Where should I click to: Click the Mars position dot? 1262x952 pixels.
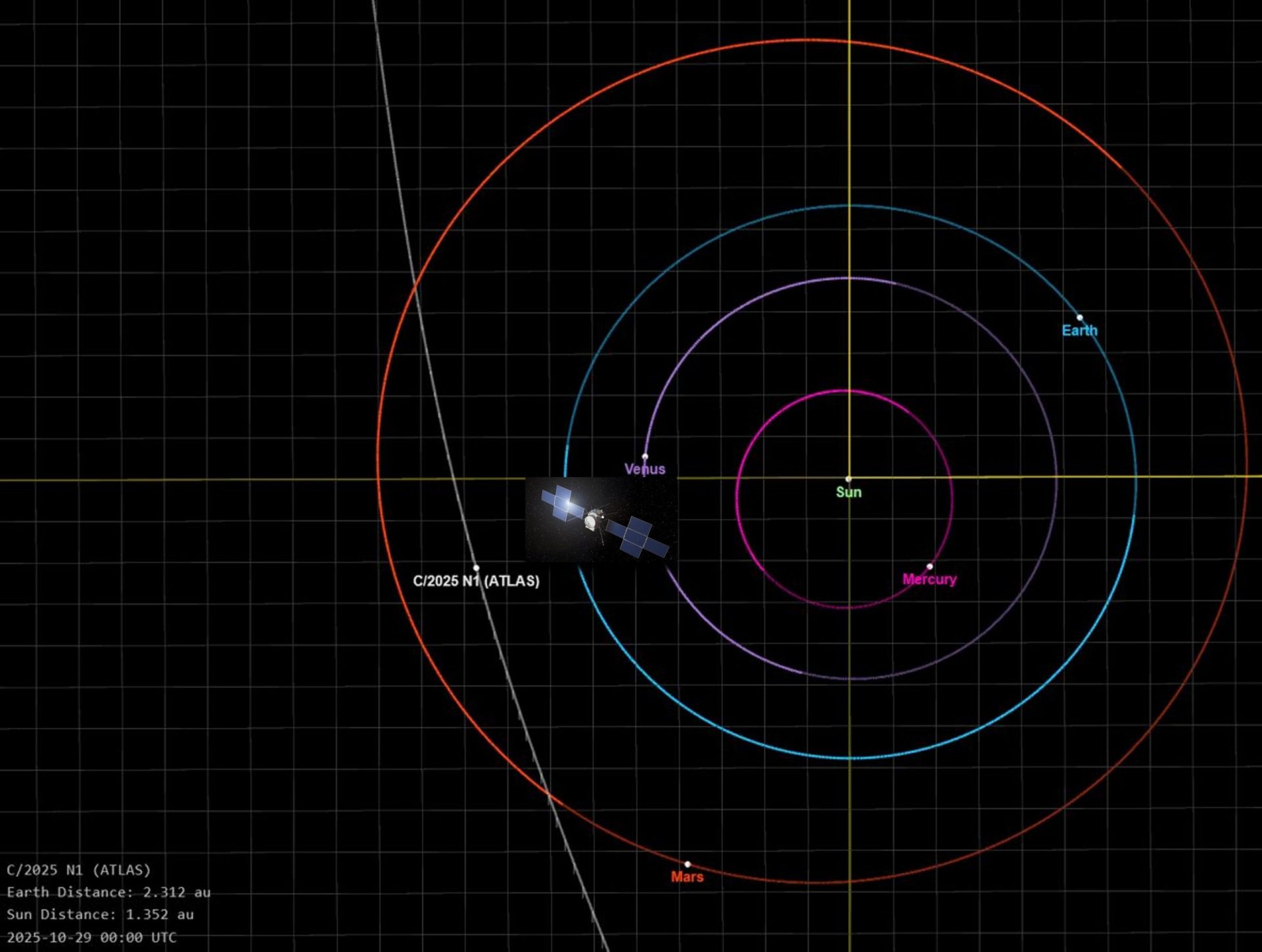(x=688, y=864)
